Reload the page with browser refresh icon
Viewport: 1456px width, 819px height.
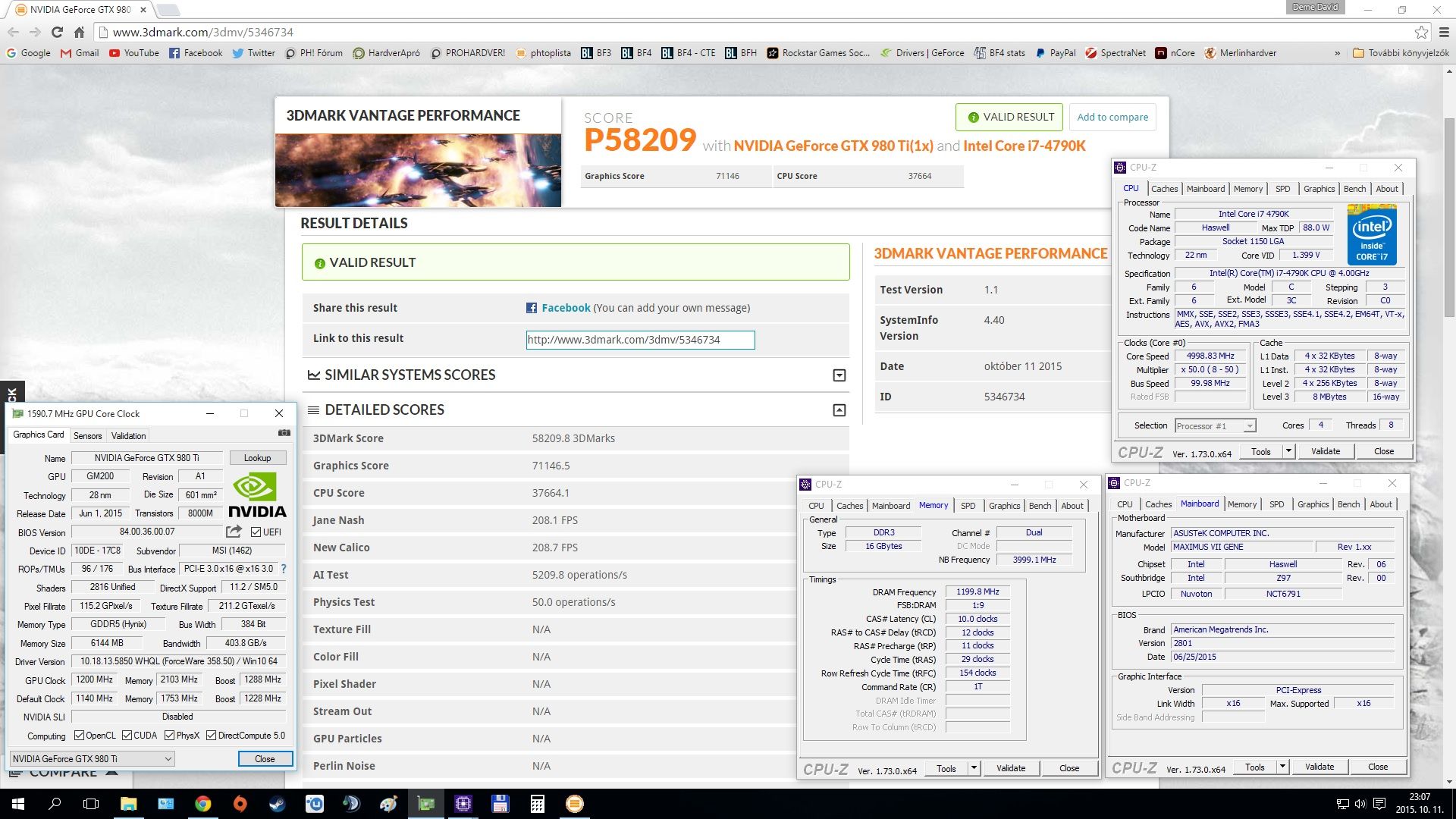coord(57,32)
